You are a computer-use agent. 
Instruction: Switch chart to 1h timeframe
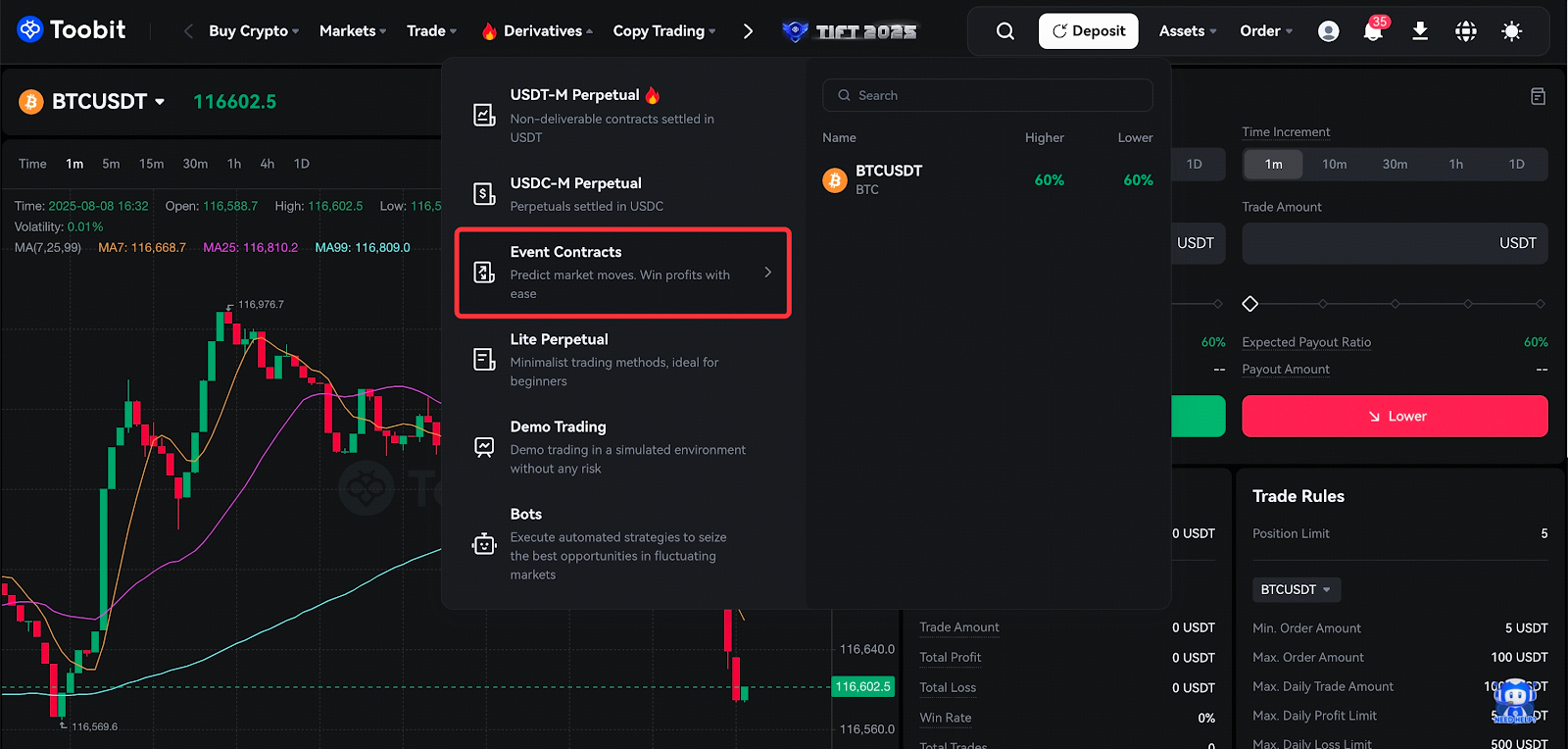[234, 164]
